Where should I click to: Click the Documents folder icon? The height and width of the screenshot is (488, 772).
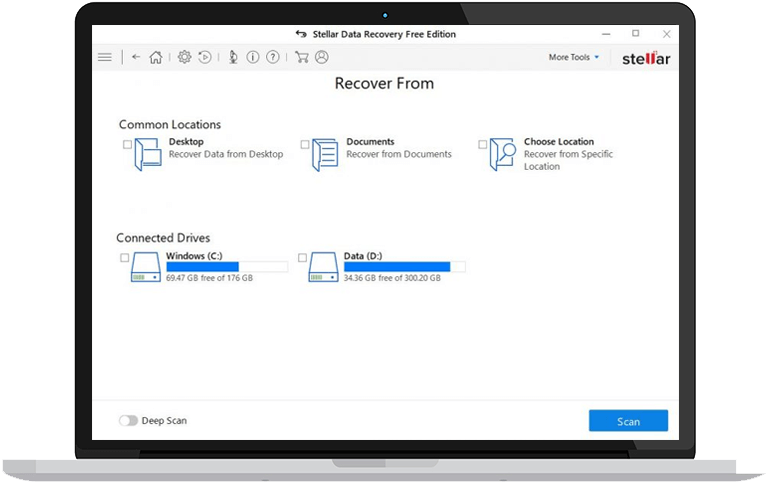pos(325,155)
